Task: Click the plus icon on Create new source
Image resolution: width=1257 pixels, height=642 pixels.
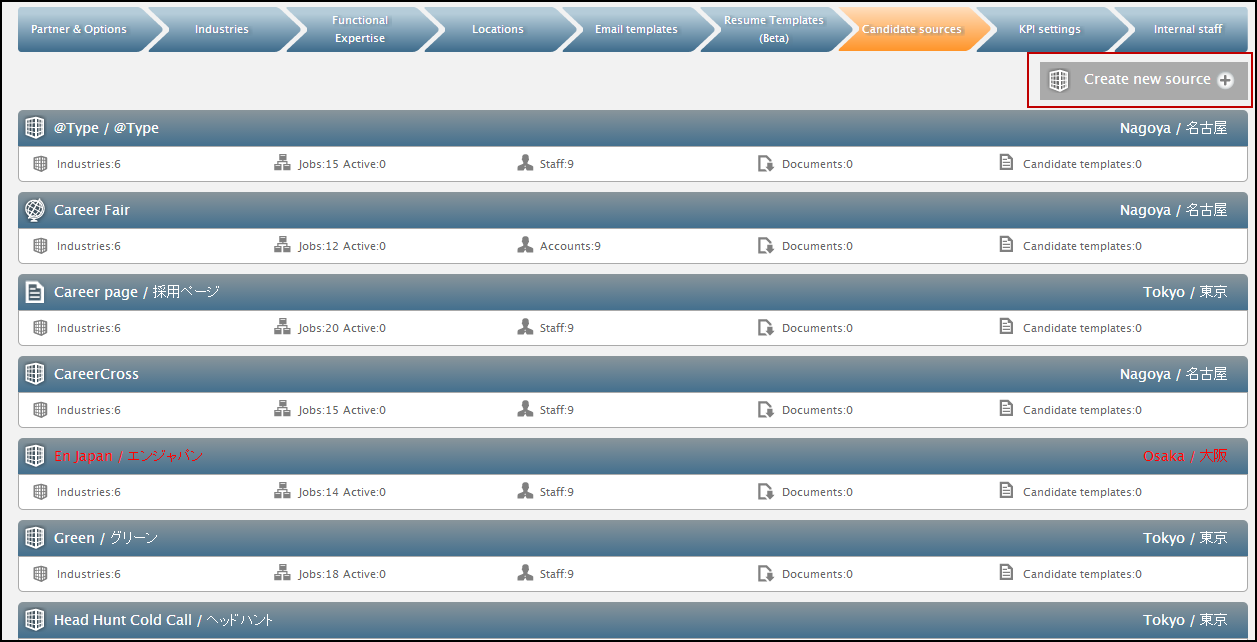Action: click(1225, 80)
